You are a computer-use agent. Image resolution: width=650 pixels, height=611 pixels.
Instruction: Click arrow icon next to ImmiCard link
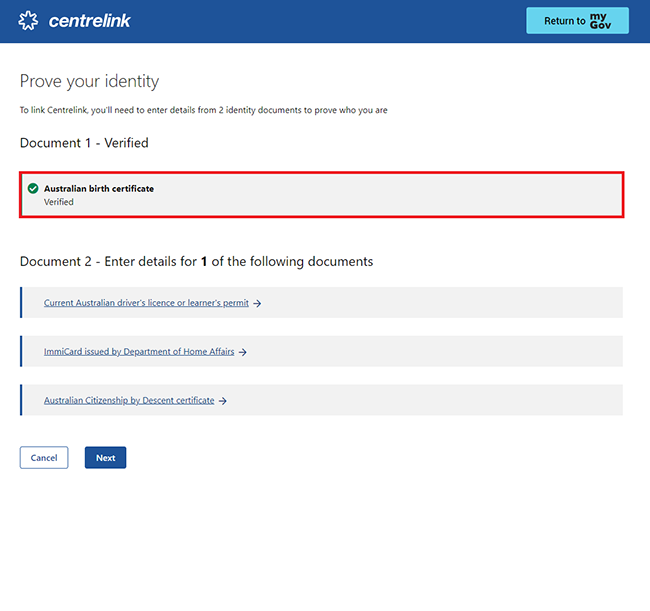click(x=243, y=352)
